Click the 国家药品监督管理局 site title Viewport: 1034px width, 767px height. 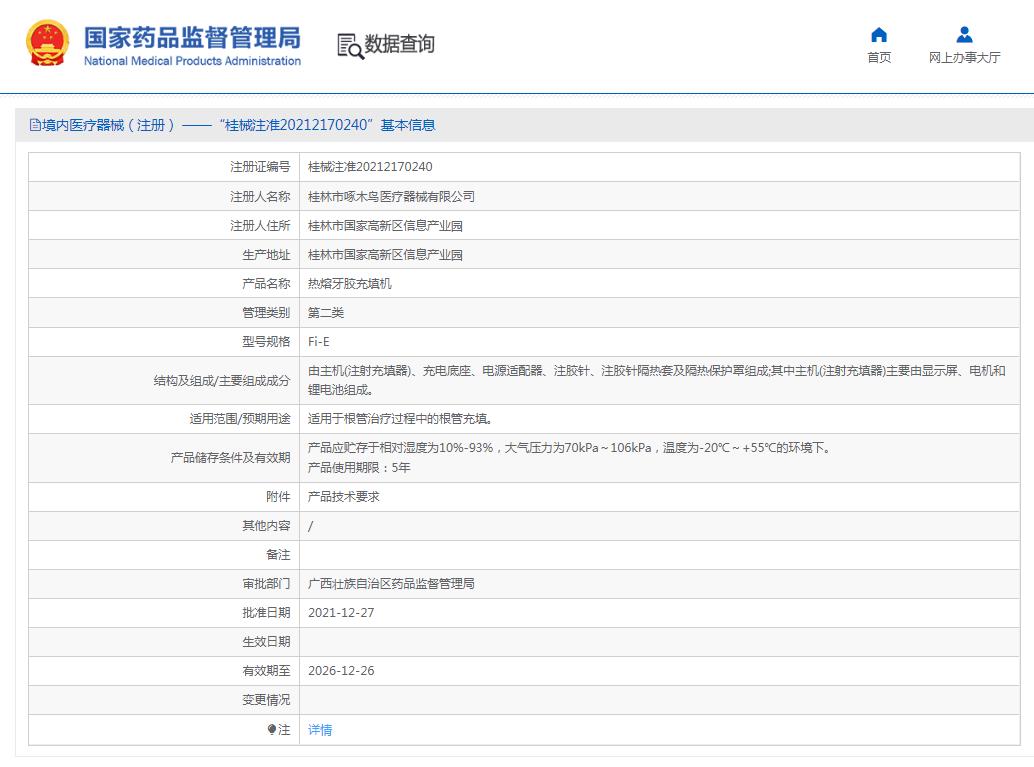coord(192,38)
